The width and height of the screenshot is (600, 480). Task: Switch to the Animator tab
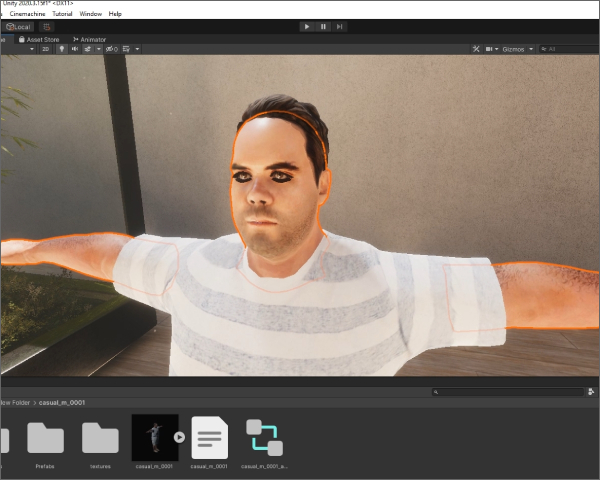89,39
